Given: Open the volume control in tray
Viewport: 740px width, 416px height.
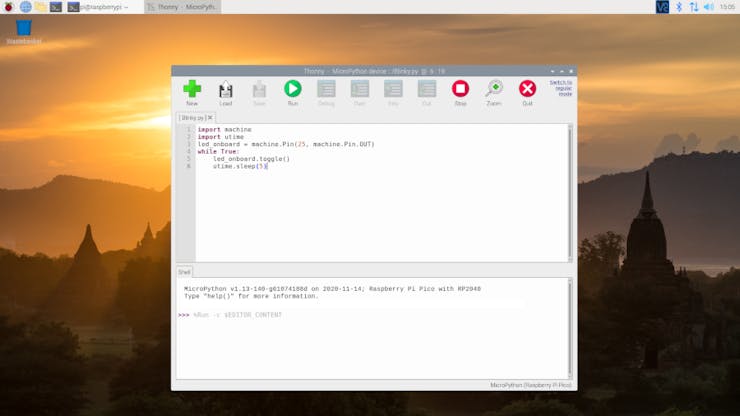Looking at the screenshot, I should click(708, 7).
